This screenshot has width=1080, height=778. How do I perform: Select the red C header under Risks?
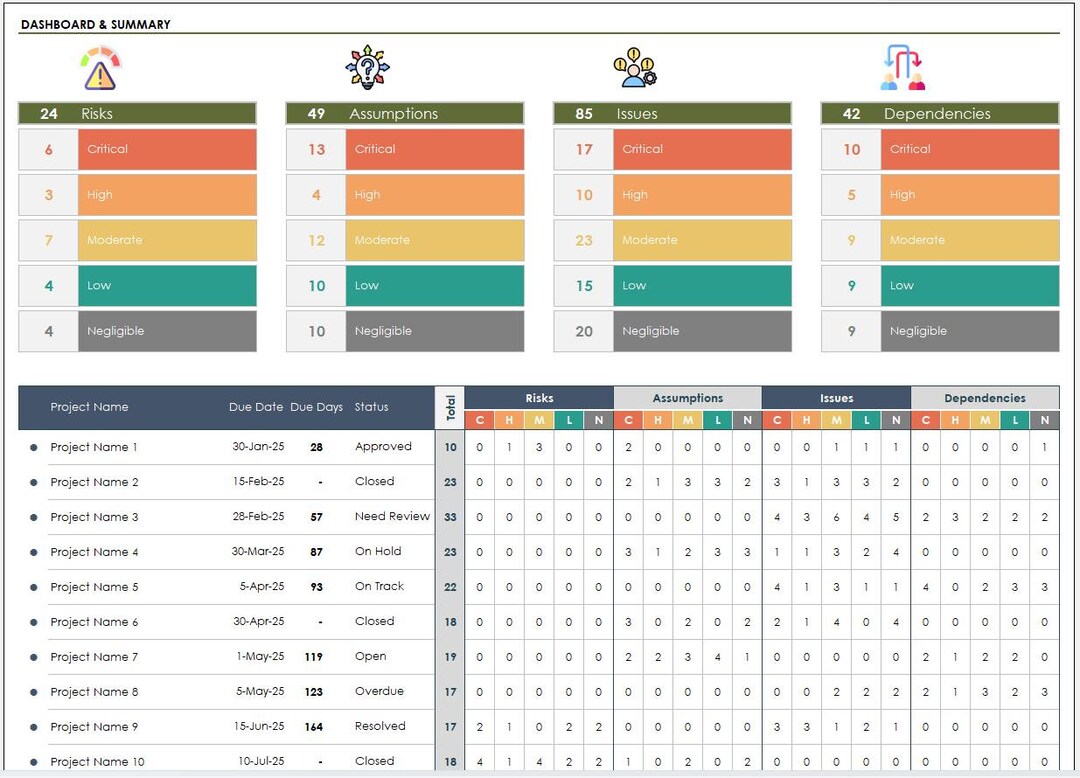[x=480, y=419]
